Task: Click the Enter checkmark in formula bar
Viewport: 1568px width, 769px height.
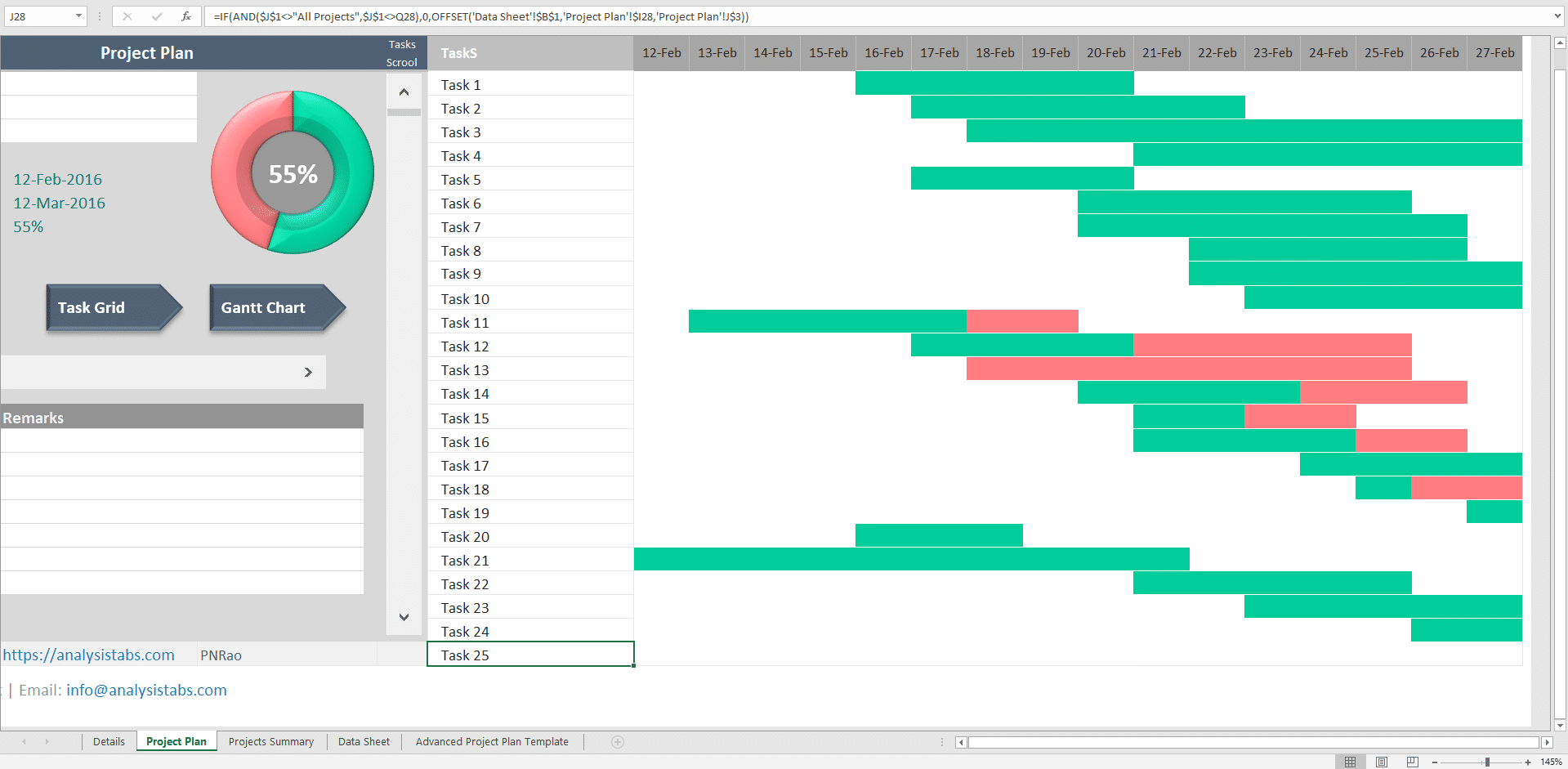Action: 156,16
